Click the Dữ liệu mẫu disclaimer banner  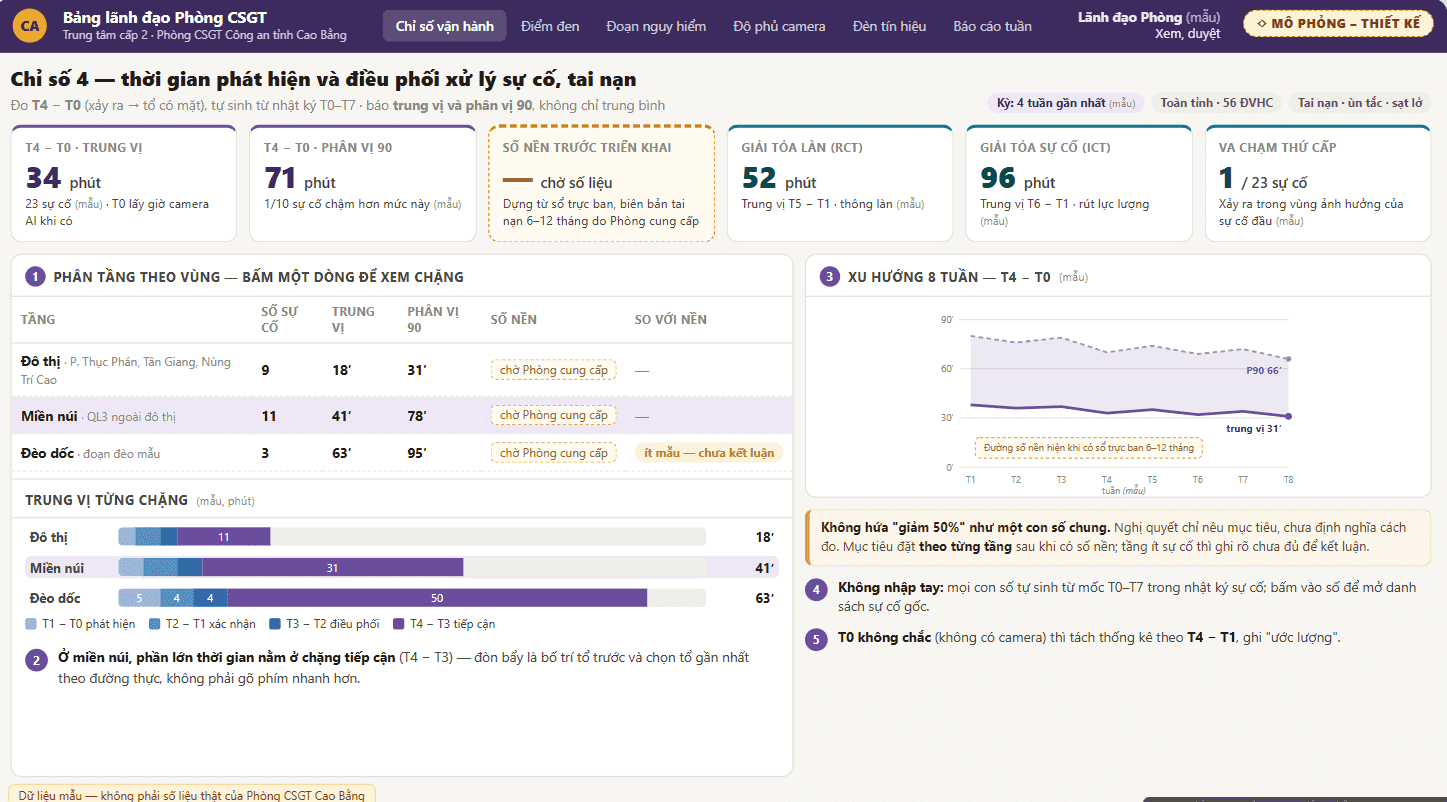pyautogui.click(x=192, y=794)
